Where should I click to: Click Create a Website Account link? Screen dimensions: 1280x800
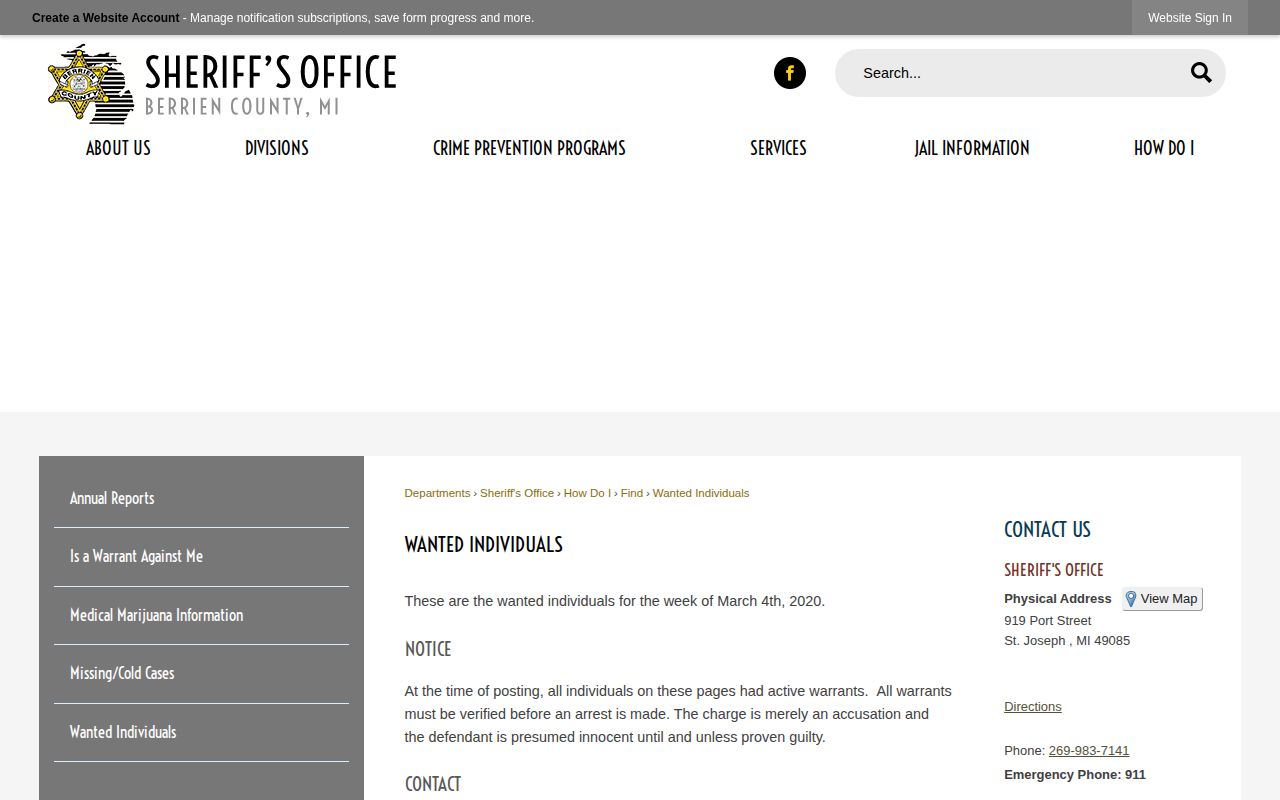point(106,18)
